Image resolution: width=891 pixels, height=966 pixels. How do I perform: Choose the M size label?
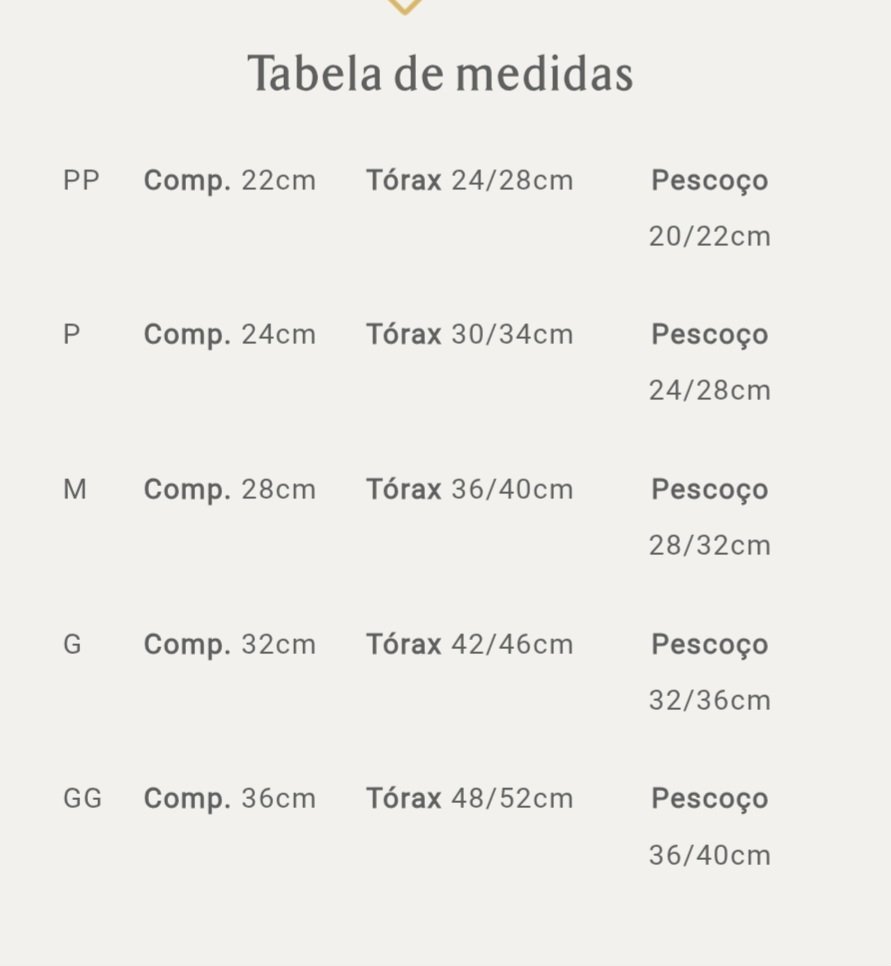(75, 490)
